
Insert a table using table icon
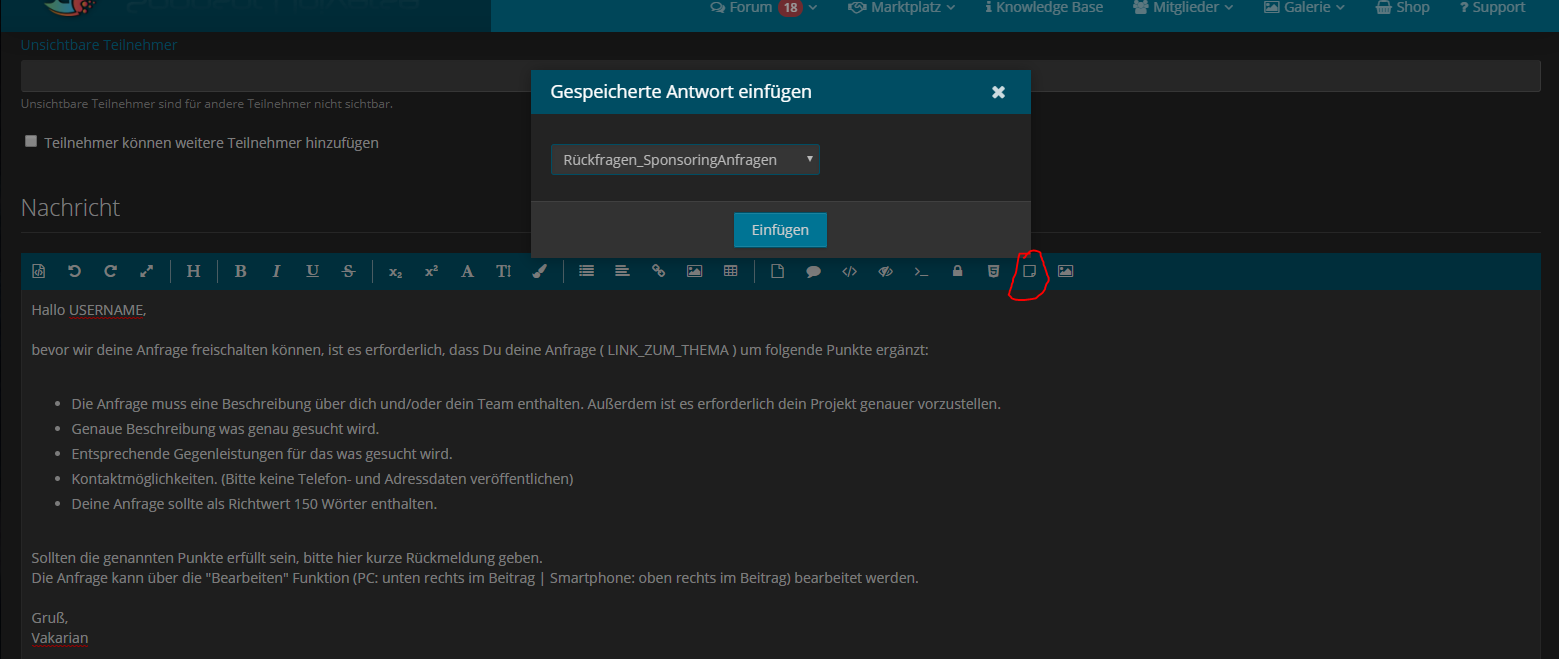tap(730, 271)
